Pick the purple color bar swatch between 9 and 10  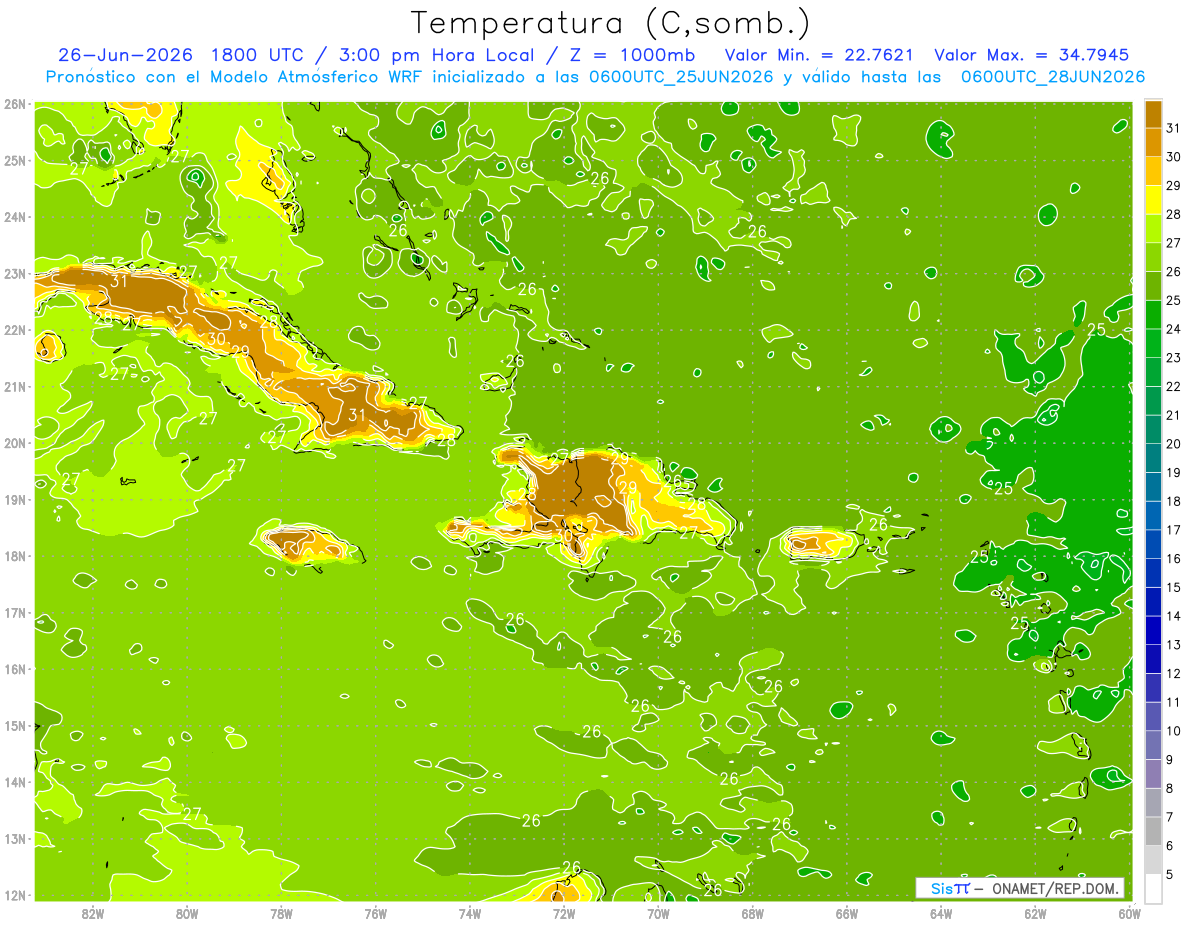(1154, 745)
